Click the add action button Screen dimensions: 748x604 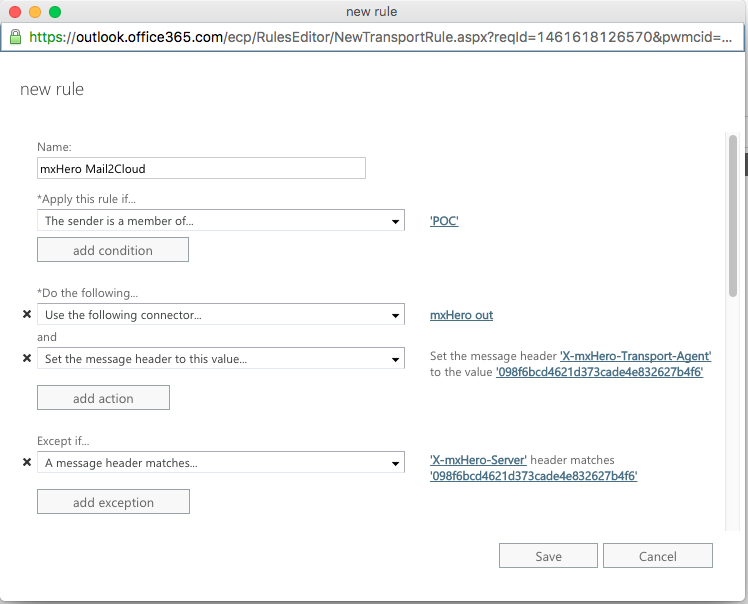104,398
